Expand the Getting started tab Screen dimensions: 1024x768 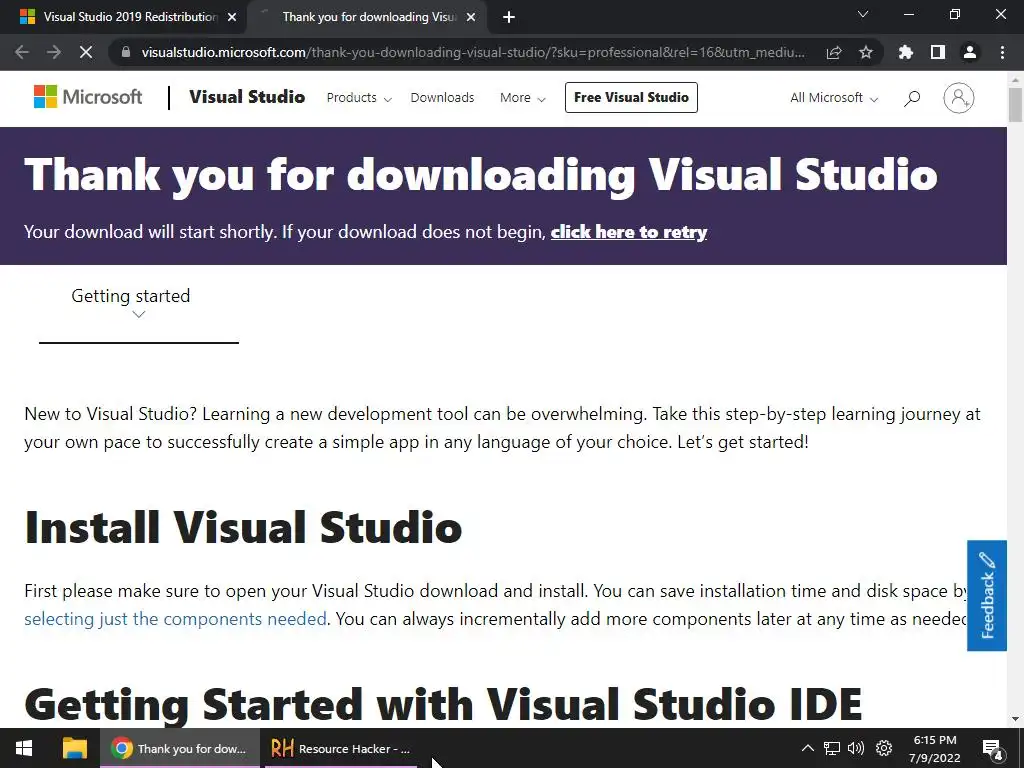point(138,304)
